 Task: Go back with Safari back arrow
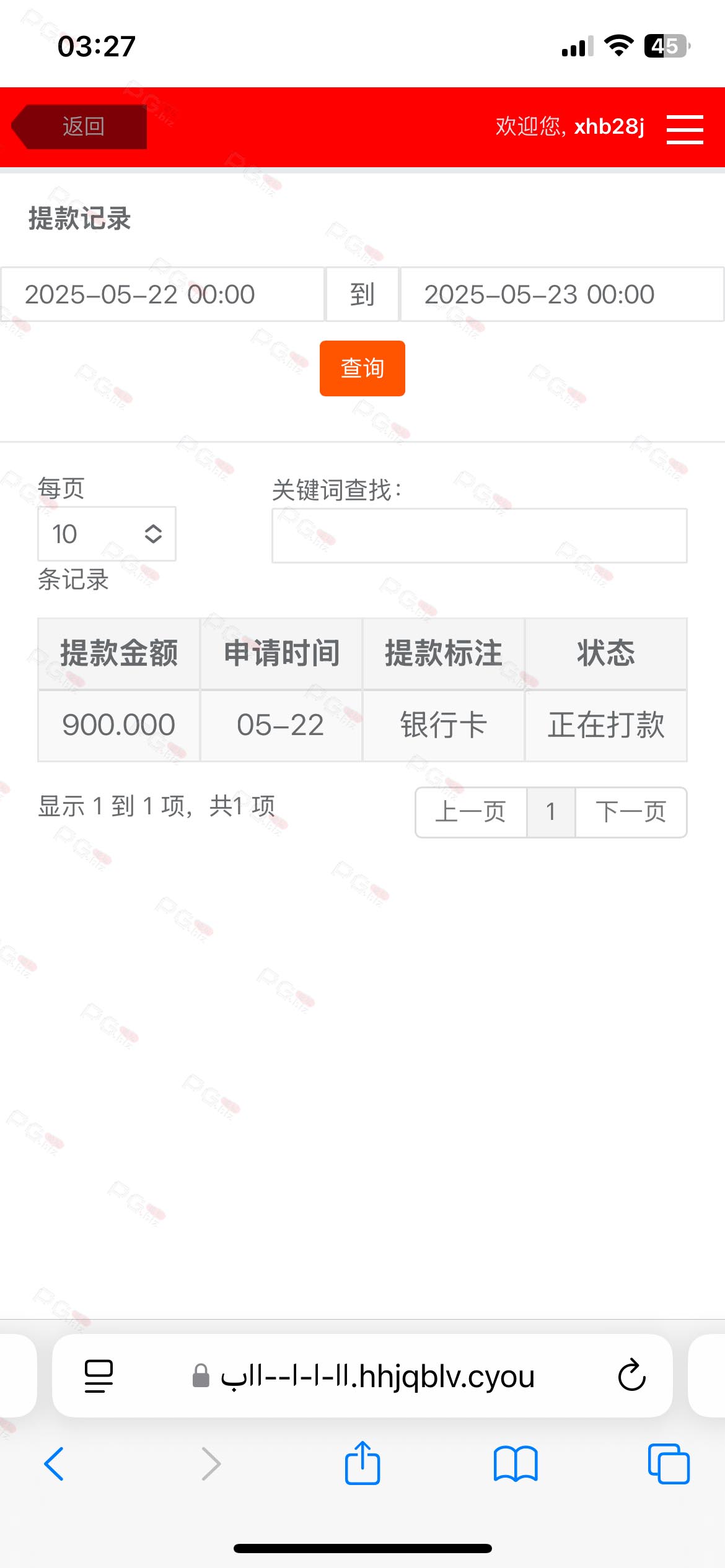point(54,1464)
